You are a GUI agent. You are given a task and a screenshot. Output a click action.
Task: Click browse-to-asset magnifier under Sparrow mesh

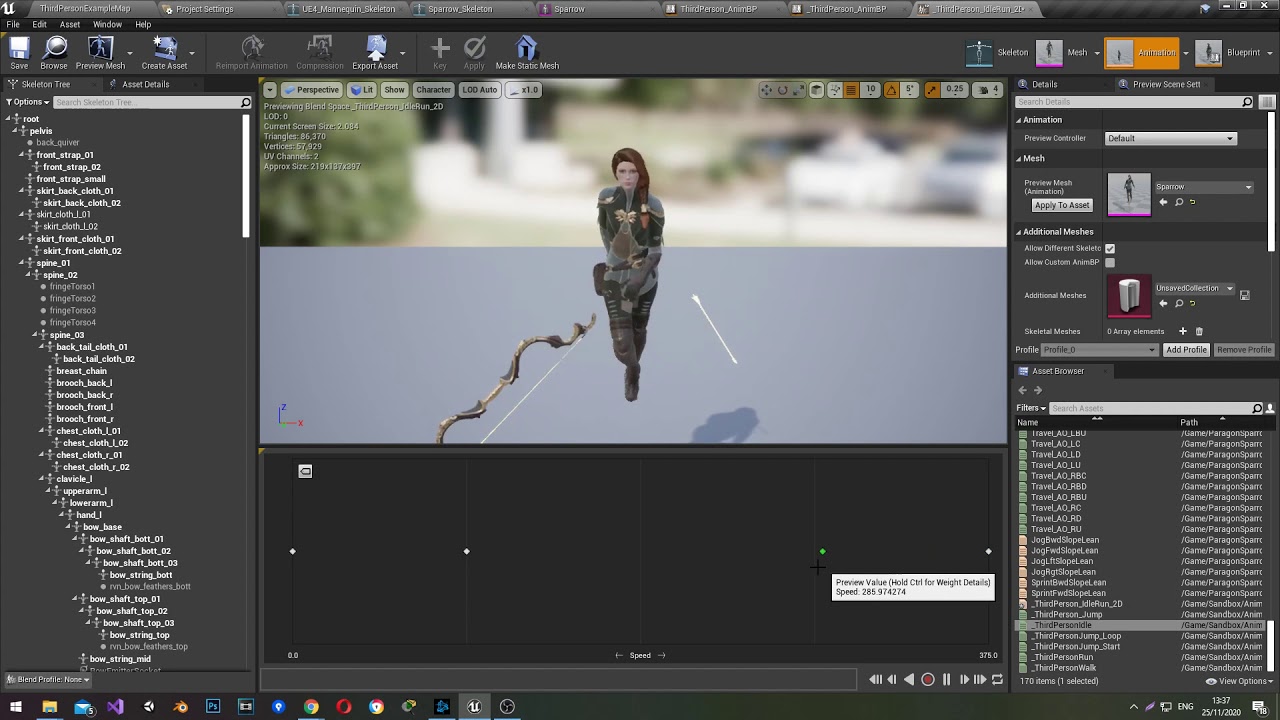pyautogui.click(x=1179, y=202)
